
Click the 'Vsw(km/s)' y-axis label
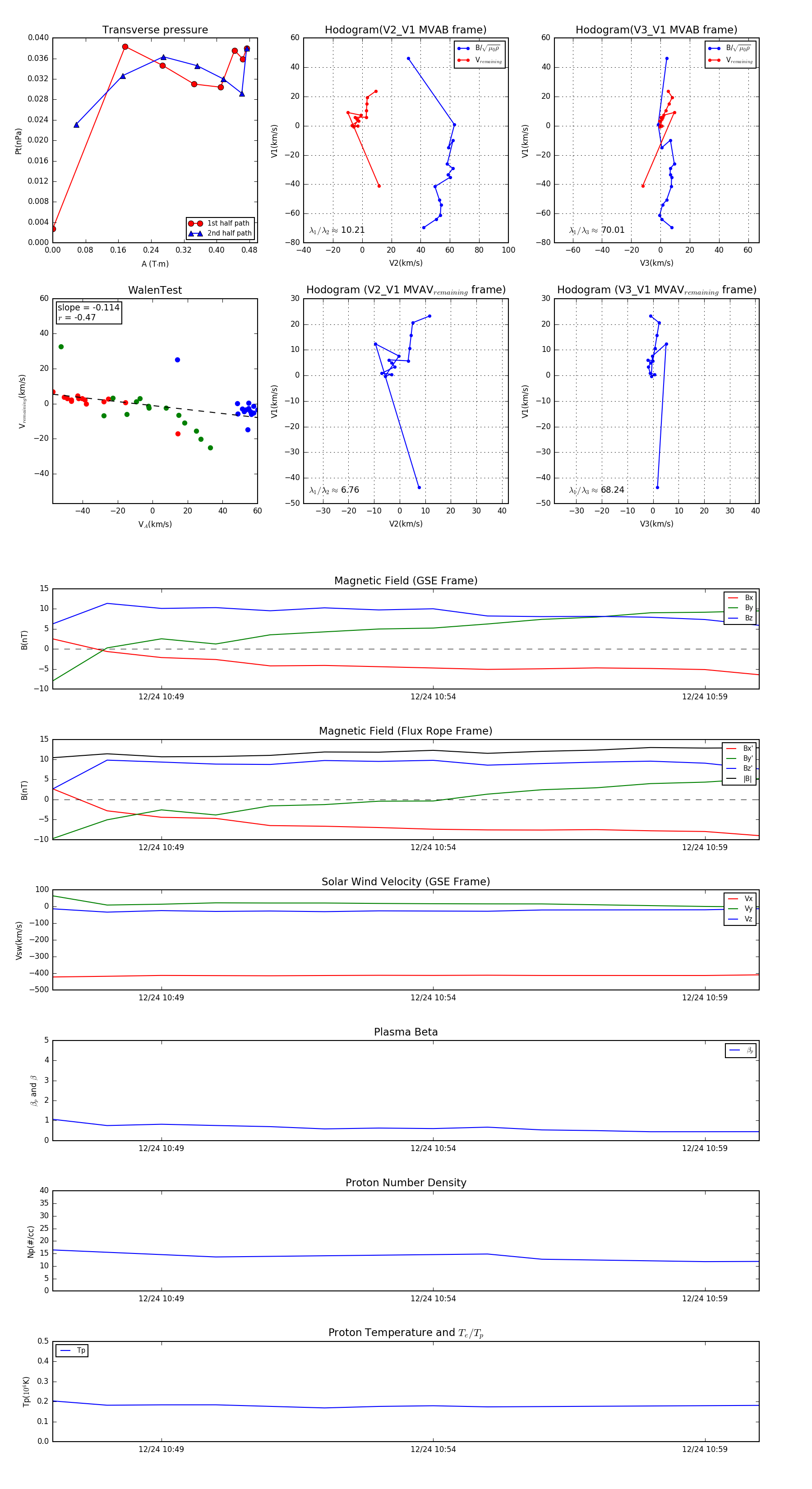(19, 940)
